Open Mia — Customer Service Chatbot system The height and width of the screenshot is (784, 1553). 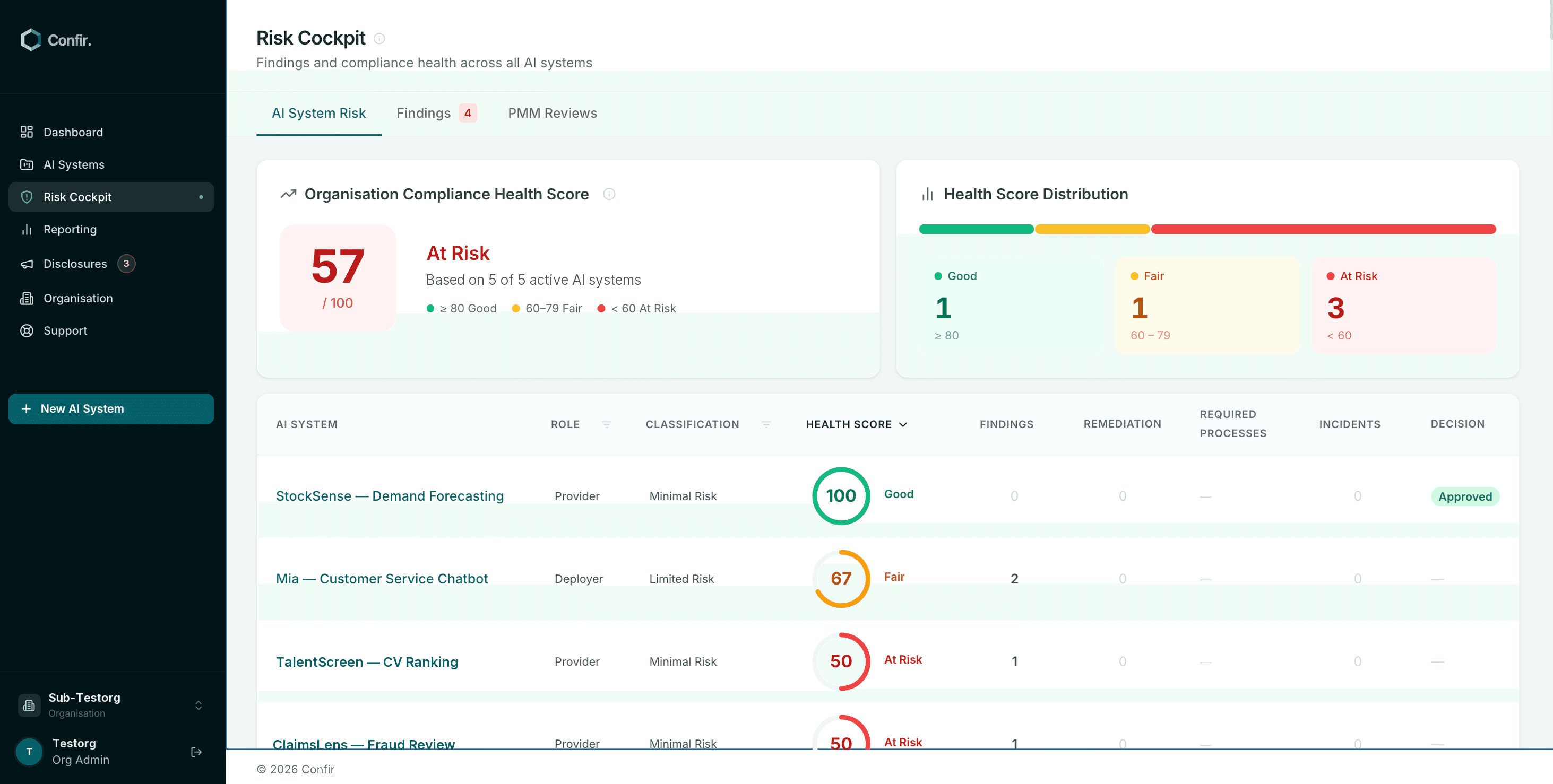pos(382,579)
